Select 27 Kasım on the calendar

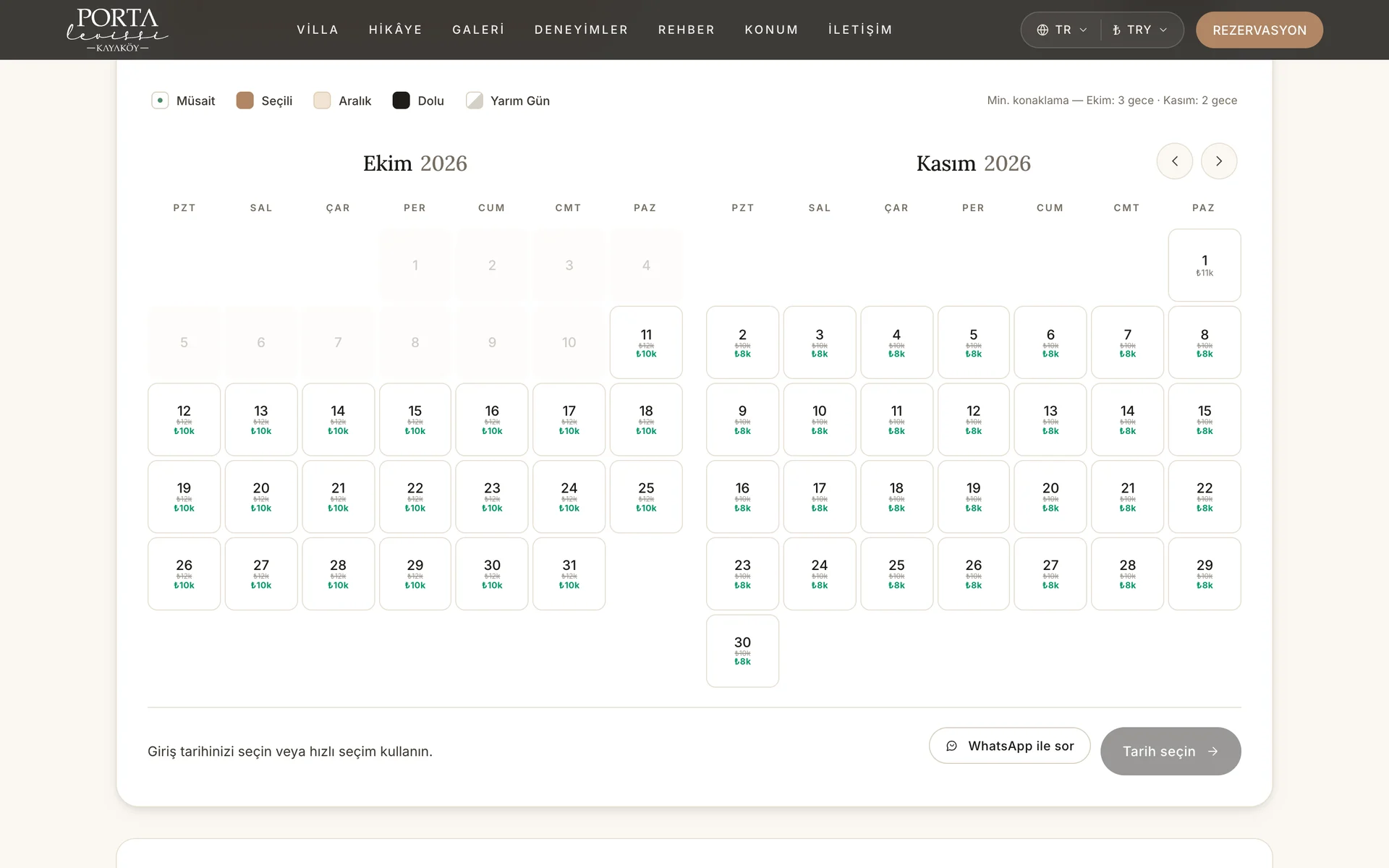(1050, 574)
